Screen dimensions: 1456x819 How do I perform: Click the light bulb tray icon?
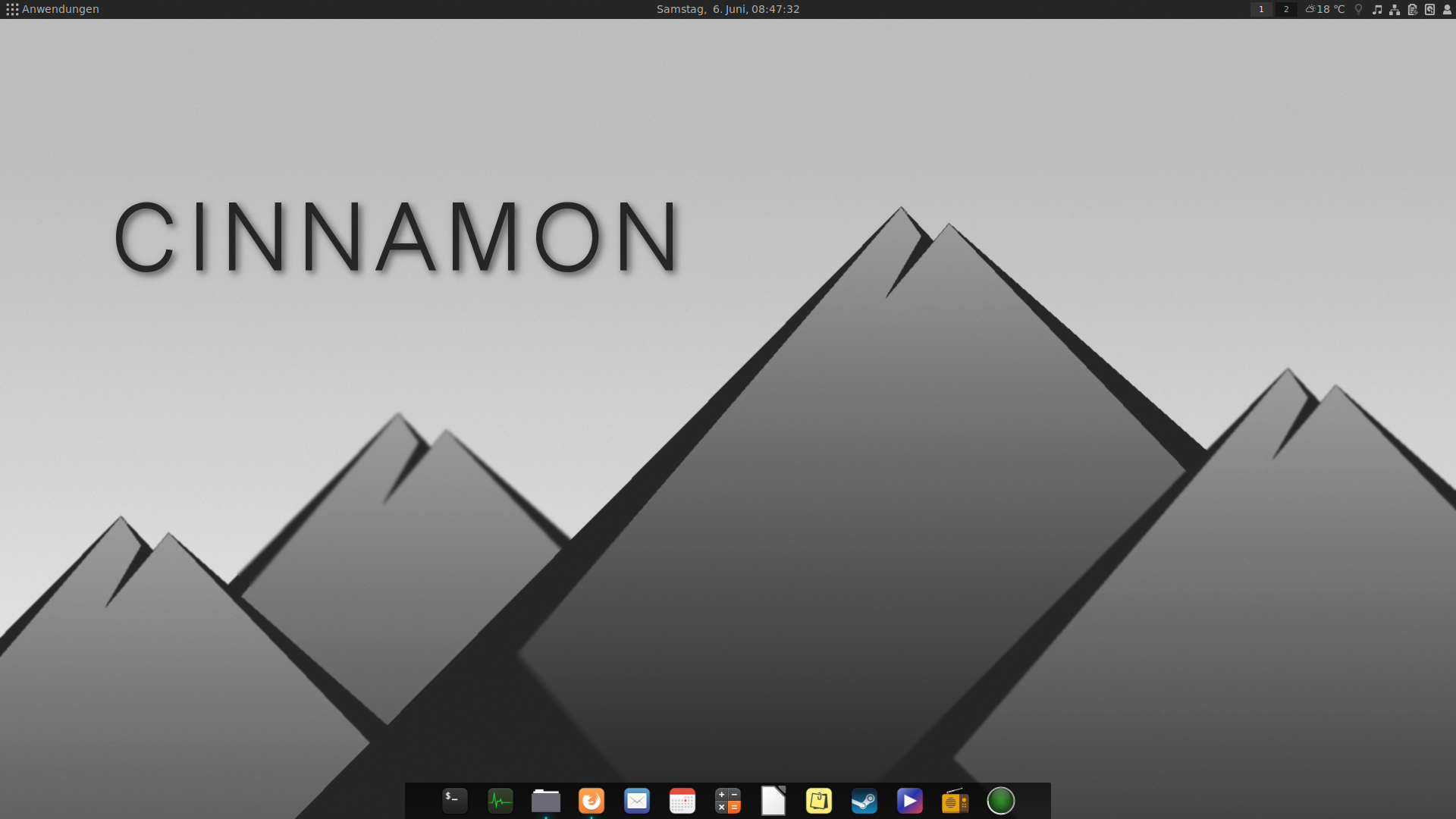1359,9
